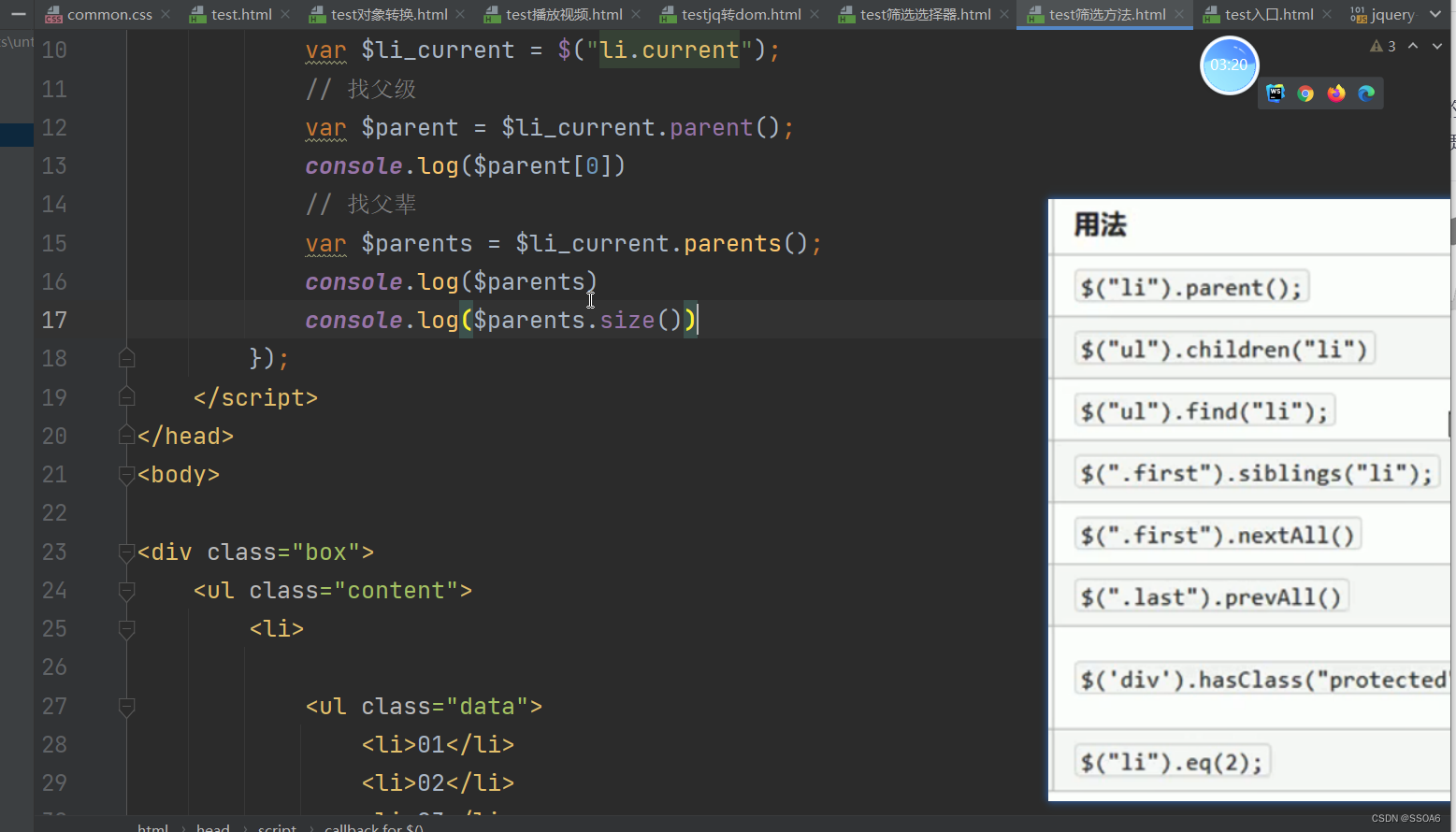Click the comment 找父辈 on line 14

(360, 204)
